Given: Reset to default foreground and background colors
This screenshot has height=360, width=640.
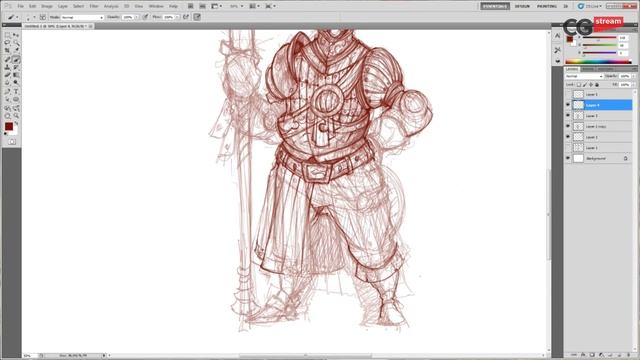Looking at the screenshot, I should [x=6, y=134].
